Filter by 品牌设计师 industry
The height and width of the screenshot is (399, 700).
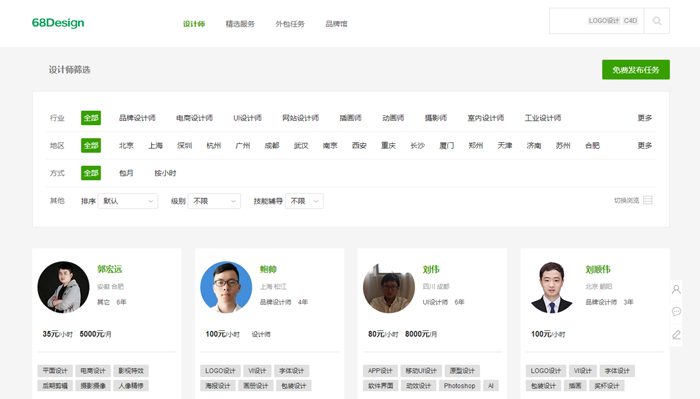click(x=137, y=118)
